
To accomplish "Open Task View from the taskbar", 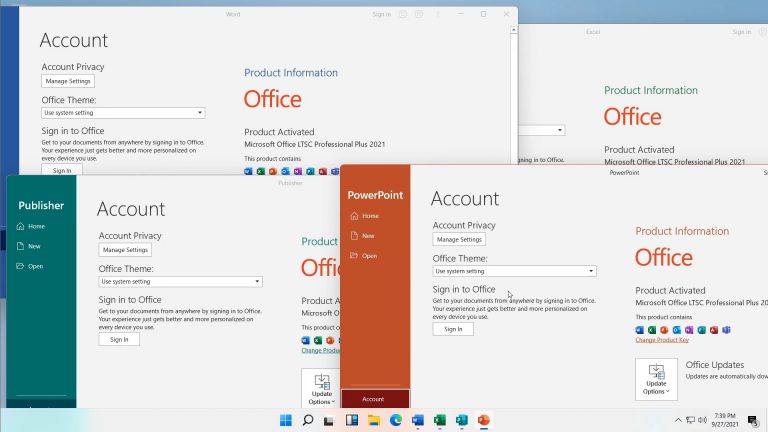I will pos(329,420).
